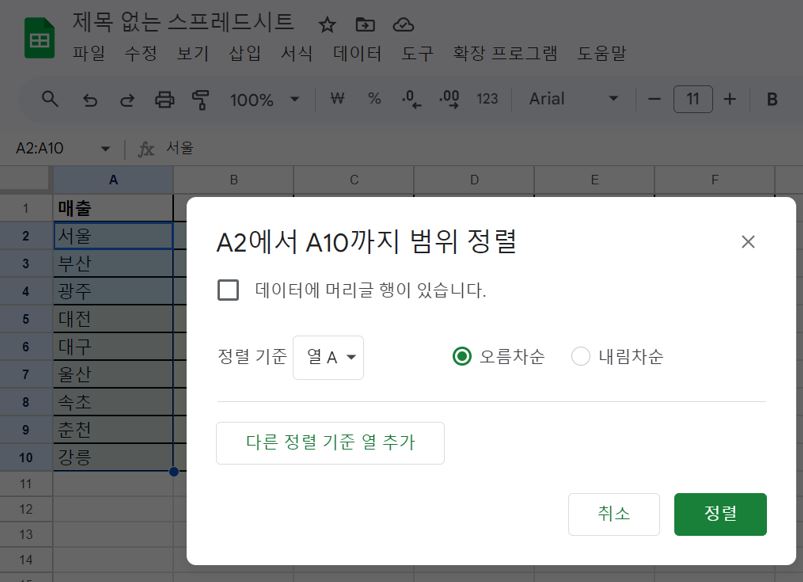
Task: Switch sorting to 내림차순
Action: pyautogui.click(x=580, y=356)
